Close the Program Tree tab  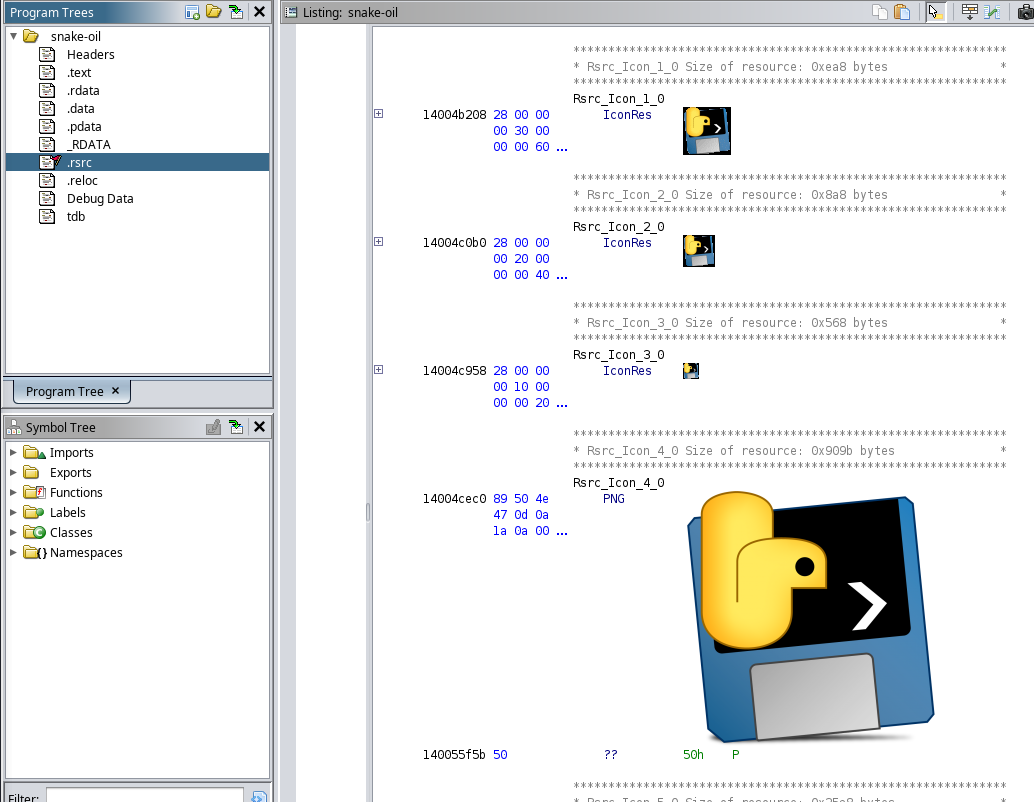pyautogui.click(x=115, y=390)
